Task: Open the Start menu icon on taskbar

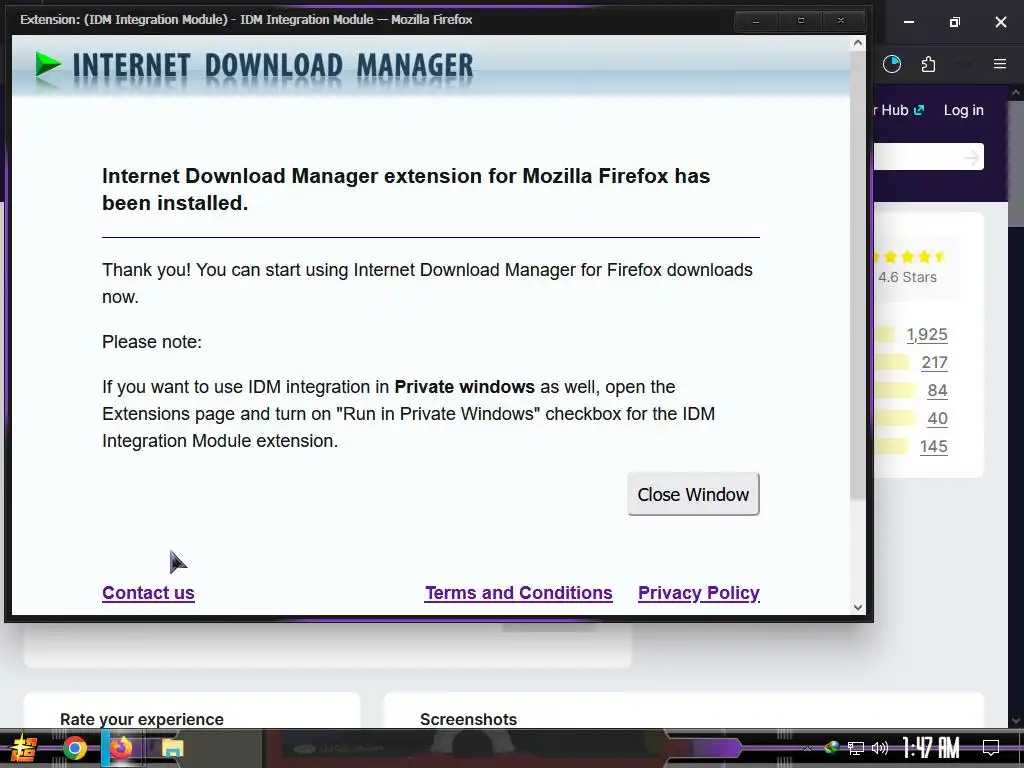Action: tap(24, 748)
